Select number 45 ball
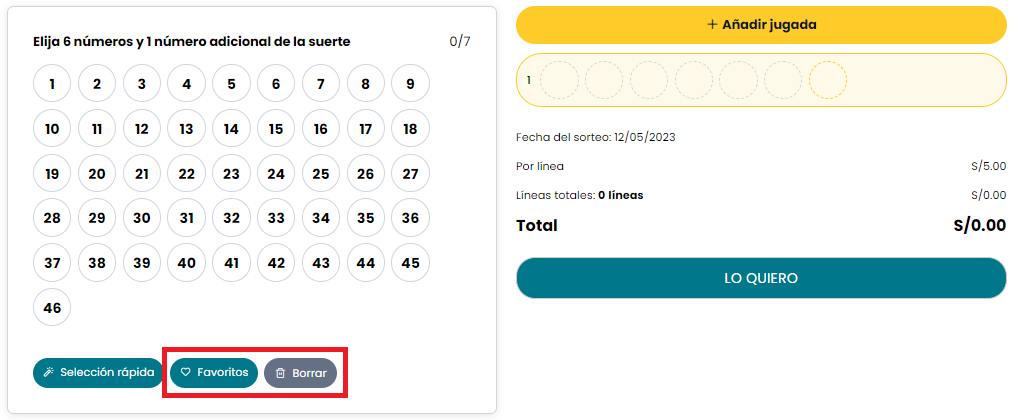The width and height of the screenshot is (1015, 420). click(410, 263)
